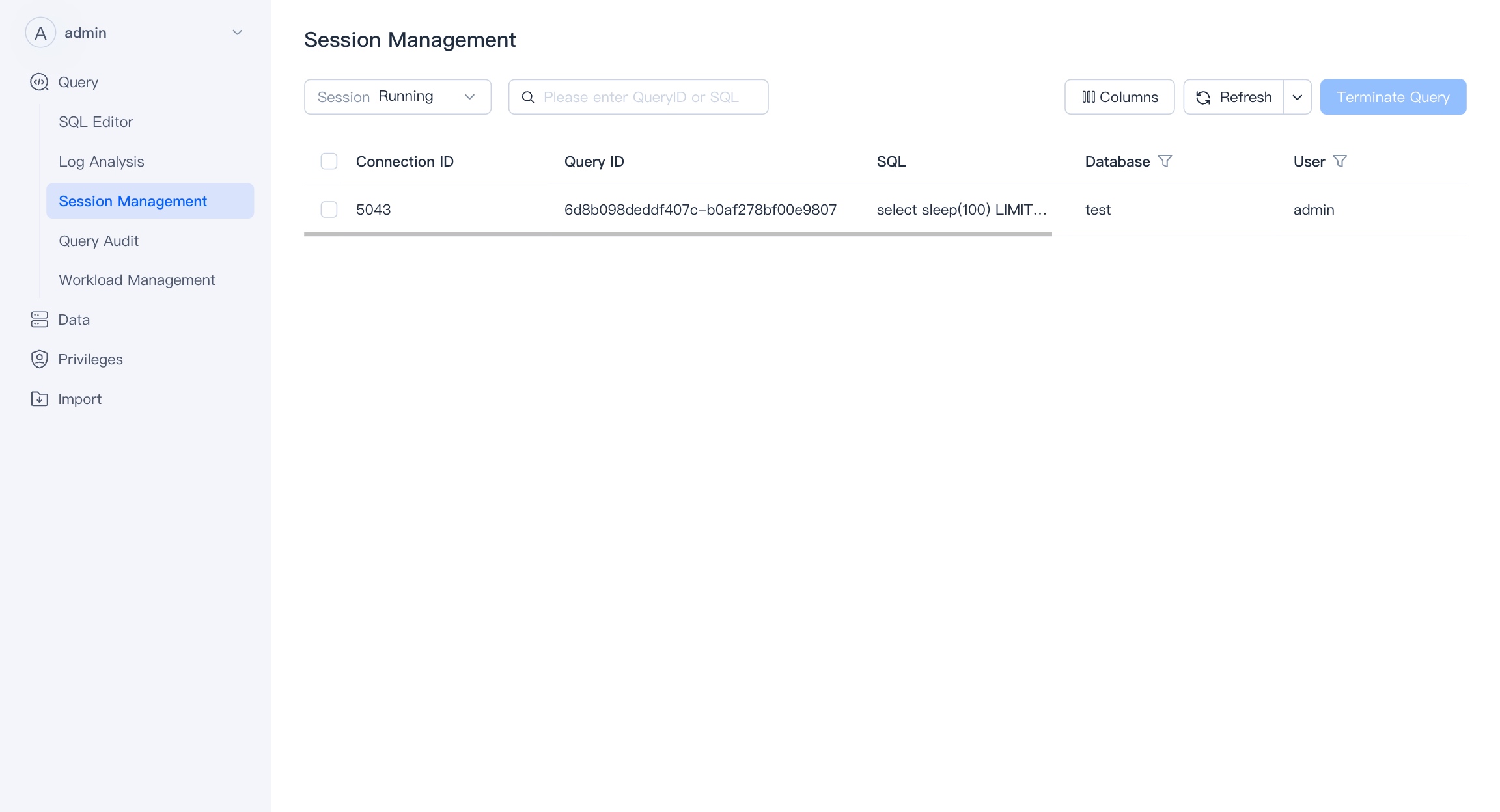Screen dimensions: 1500x812
Task: Check the row for connection 5043
Action: click(x=329, y=210)
